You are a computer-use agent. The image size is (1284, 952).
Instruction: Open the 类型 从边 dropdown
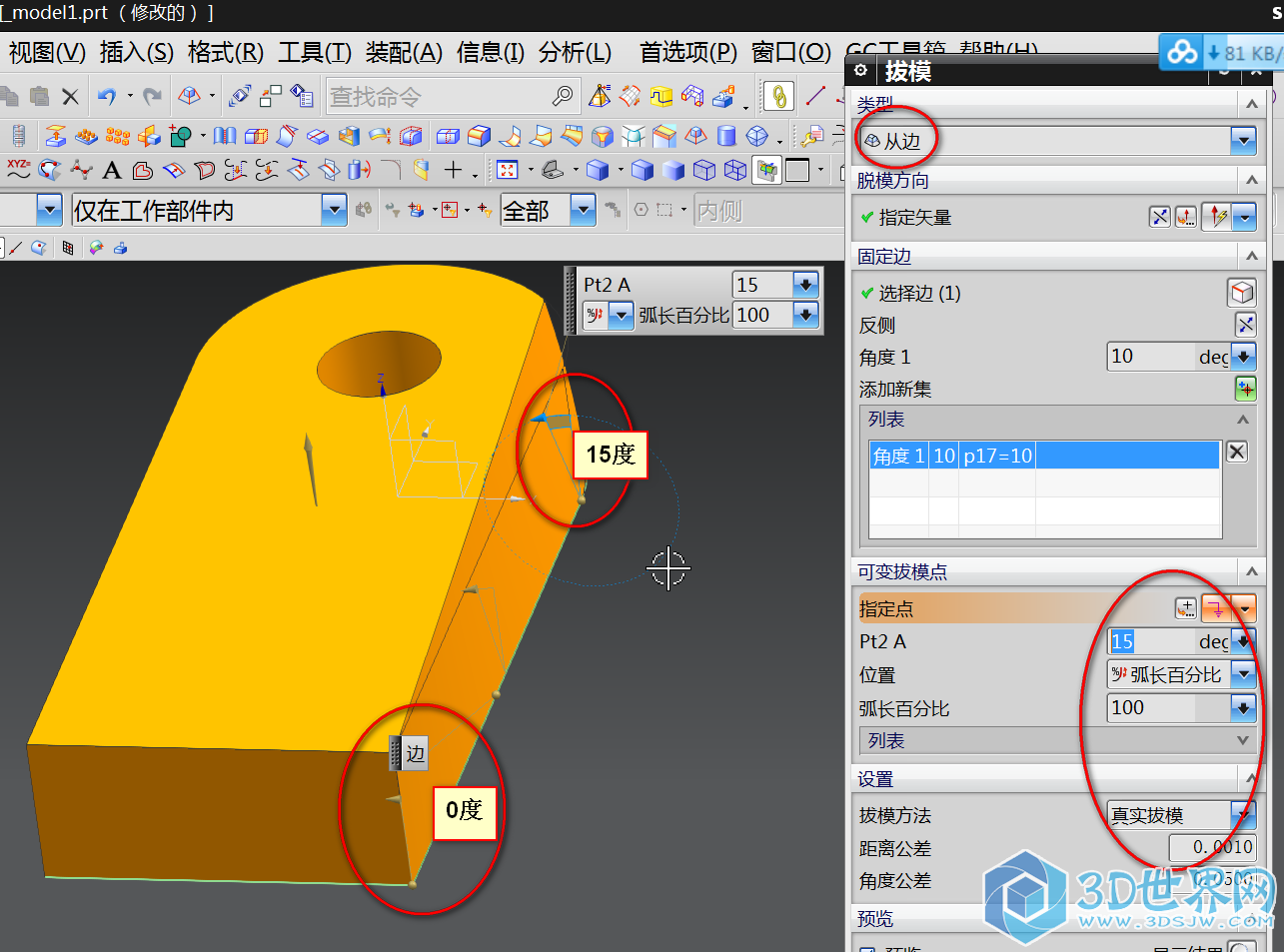pos(1243,141)
